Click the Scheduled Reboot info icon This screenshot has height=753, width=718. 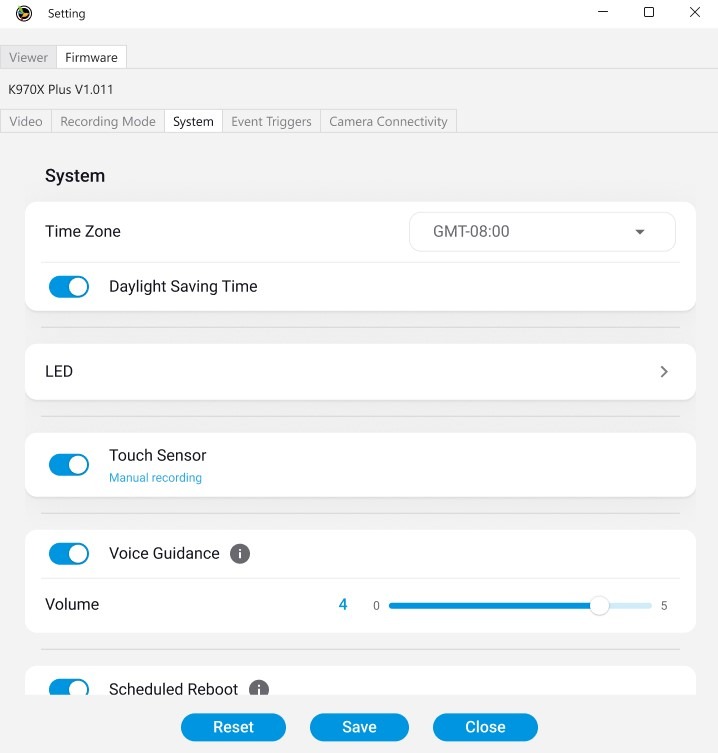click(259, 689)
